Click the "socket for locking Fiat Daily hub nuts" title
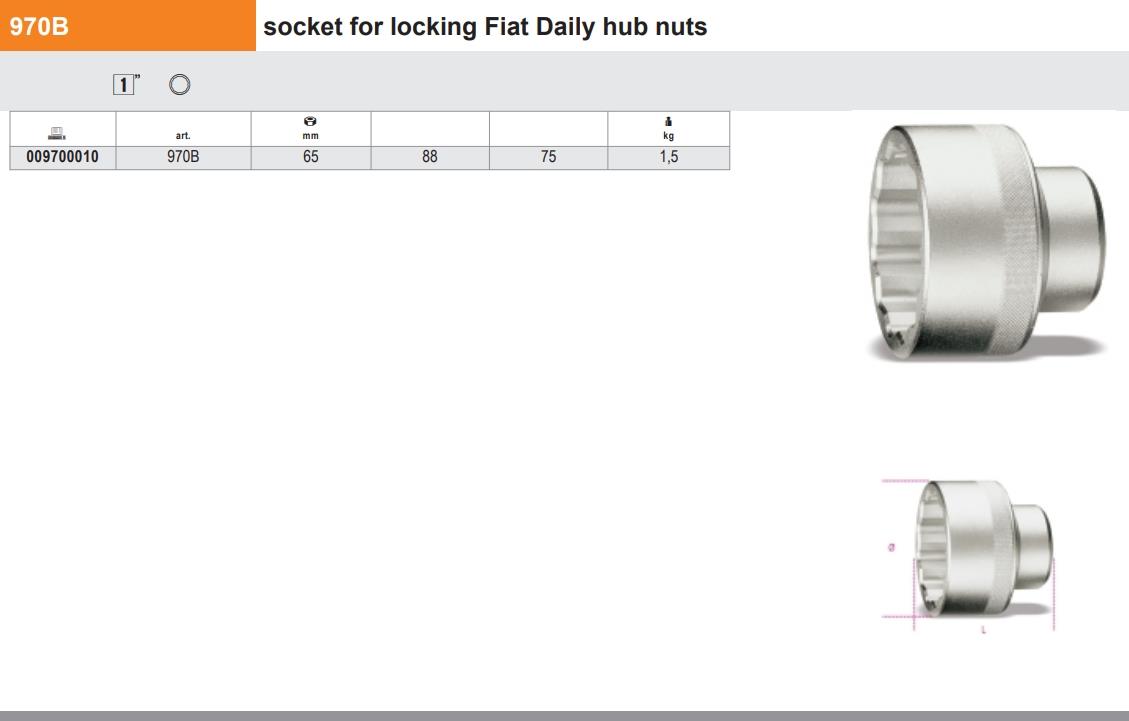This screenshot has height=721, width=1129. click(485, 27)
